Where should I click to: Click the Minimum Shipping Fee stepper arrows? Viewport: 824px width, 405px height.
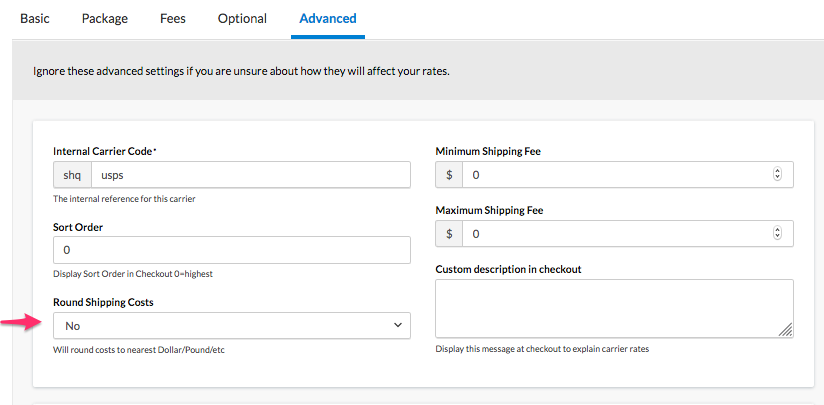tap(778, 175)
